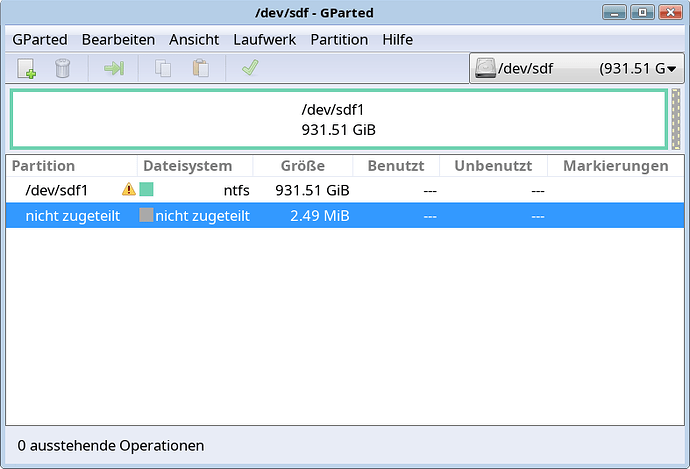Click the hard disk icon in device selector
This screenshot has height=469, width=690.
point(485,69)
